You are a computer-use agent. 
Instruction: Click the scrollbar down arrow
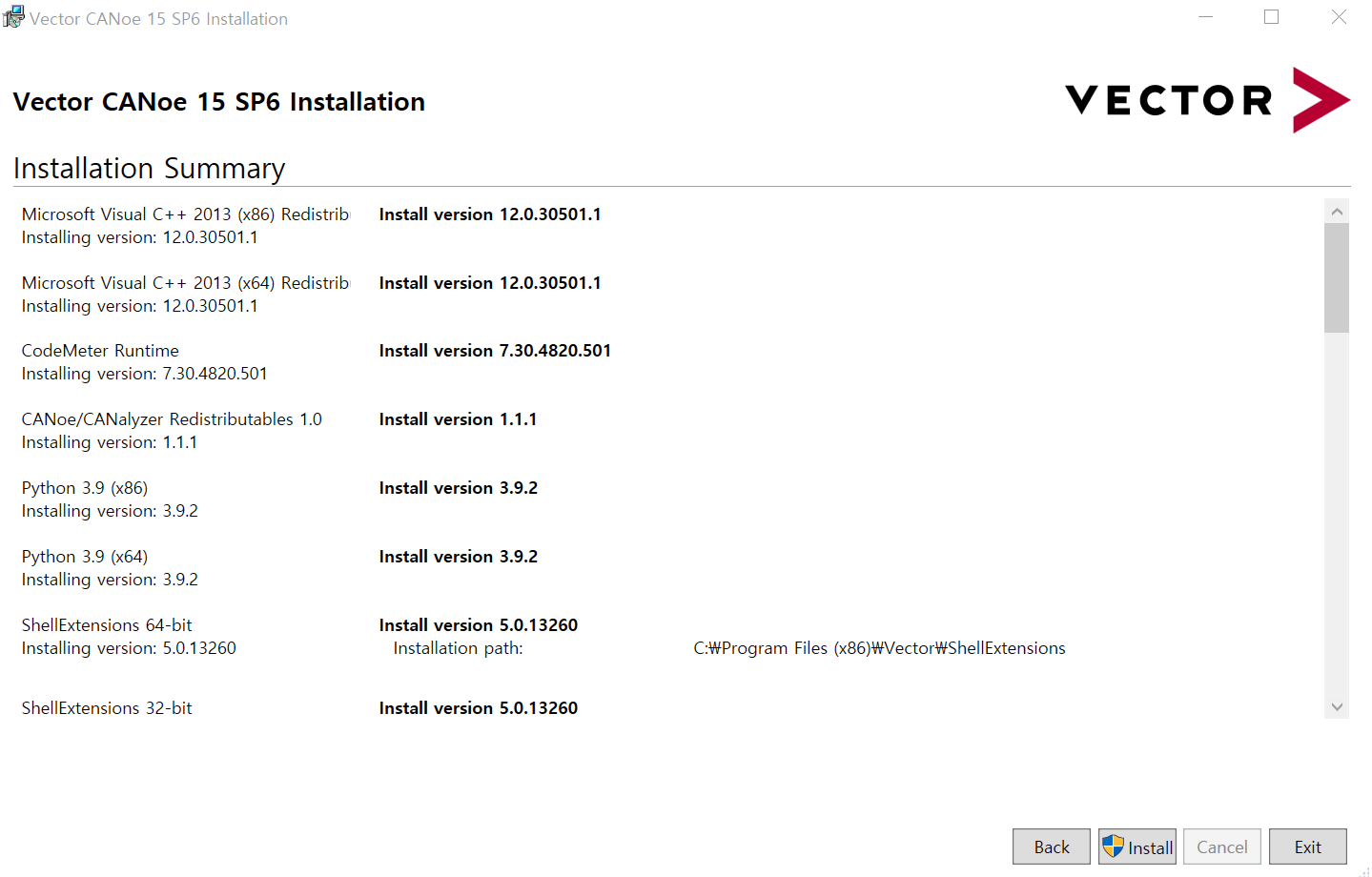coord(1337,706)
